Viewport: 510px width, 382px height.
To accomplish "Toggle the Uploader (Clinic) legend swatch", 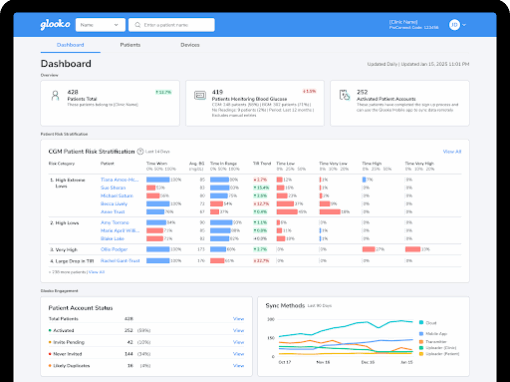I will 421,348.
